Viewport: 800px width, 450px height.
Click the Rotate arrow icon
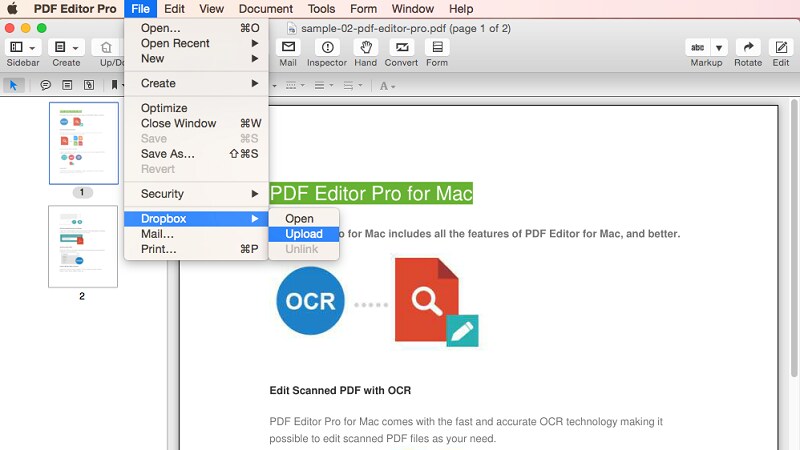tap(748, 47)
